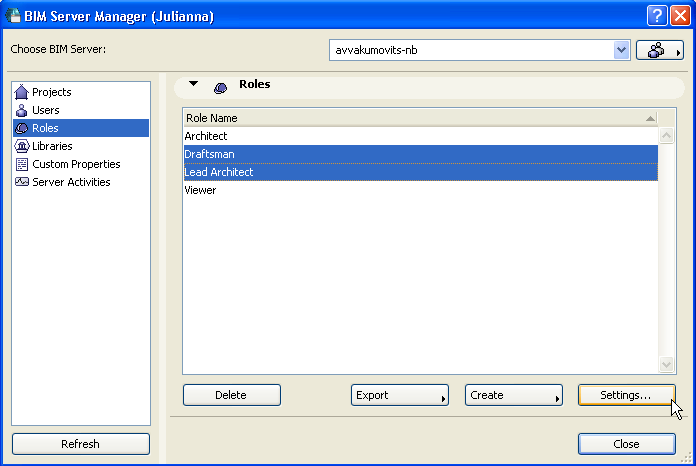Click the roles list scroll up arrow
696x466 pixels.
(x=666, y=135)
